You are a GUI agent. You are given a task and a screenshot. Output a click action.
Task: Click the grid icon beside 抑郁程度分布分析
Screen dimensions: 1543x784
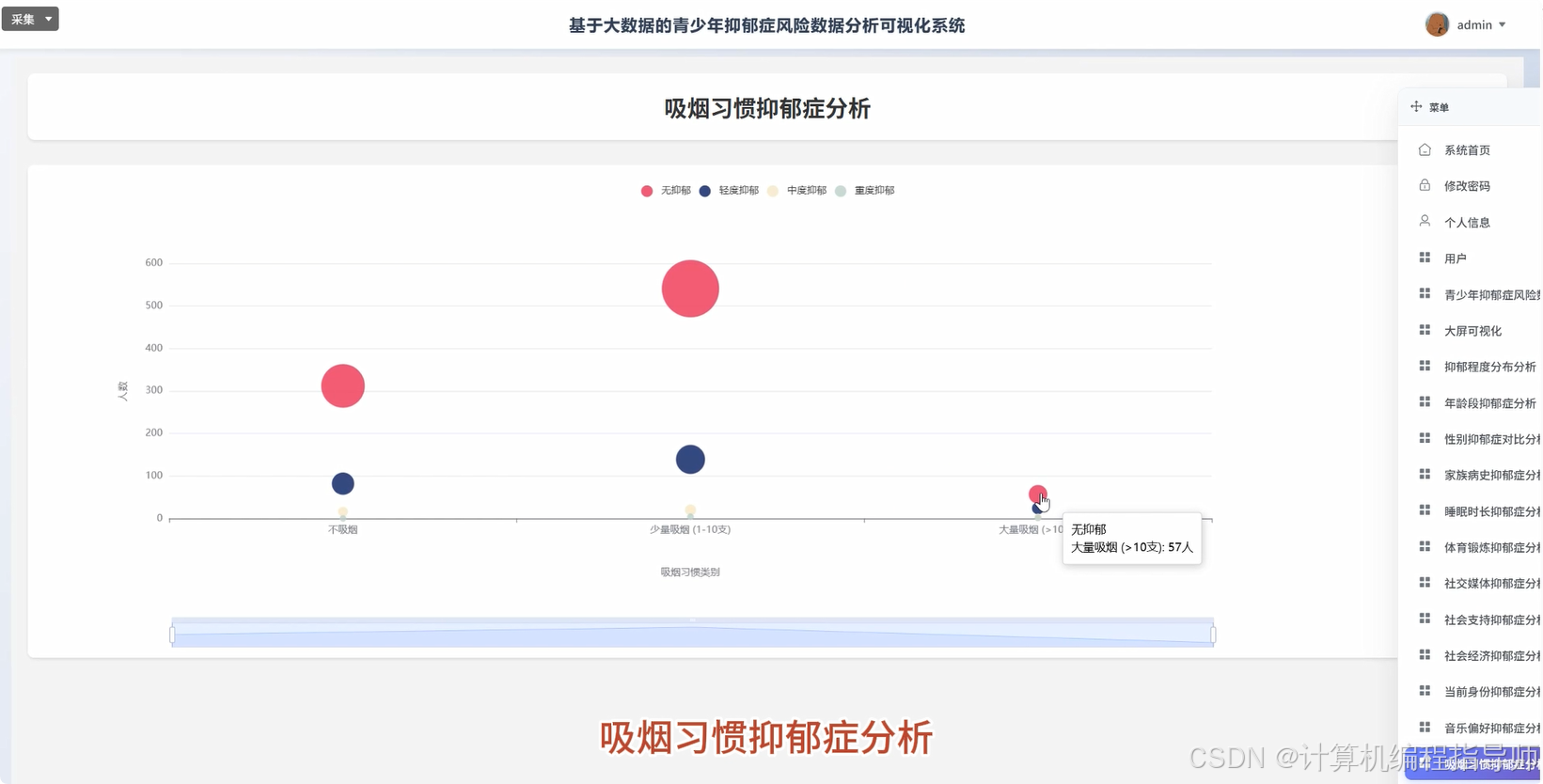pyautogui.click(x=1425, y=366)
